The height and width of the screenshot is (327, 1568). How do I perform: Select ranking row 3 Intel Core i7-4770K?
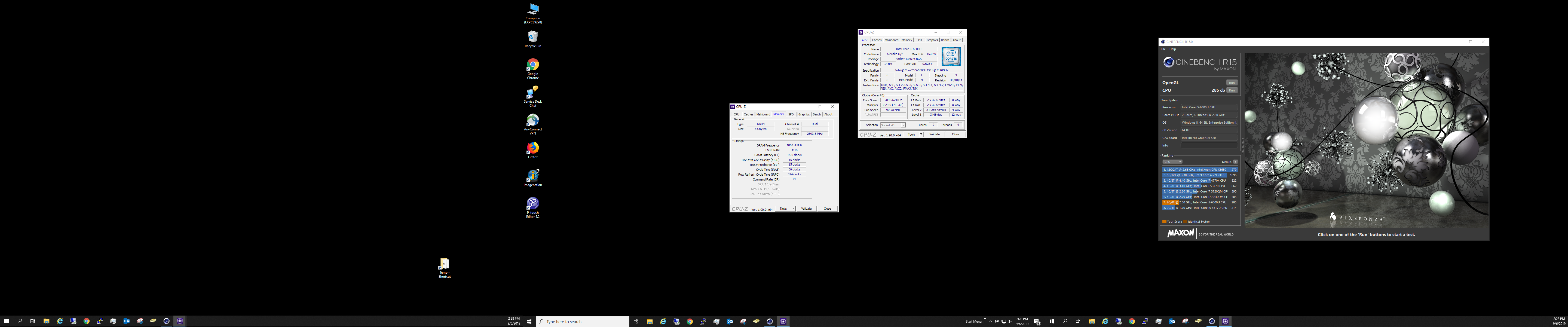tap(1200, 181)
